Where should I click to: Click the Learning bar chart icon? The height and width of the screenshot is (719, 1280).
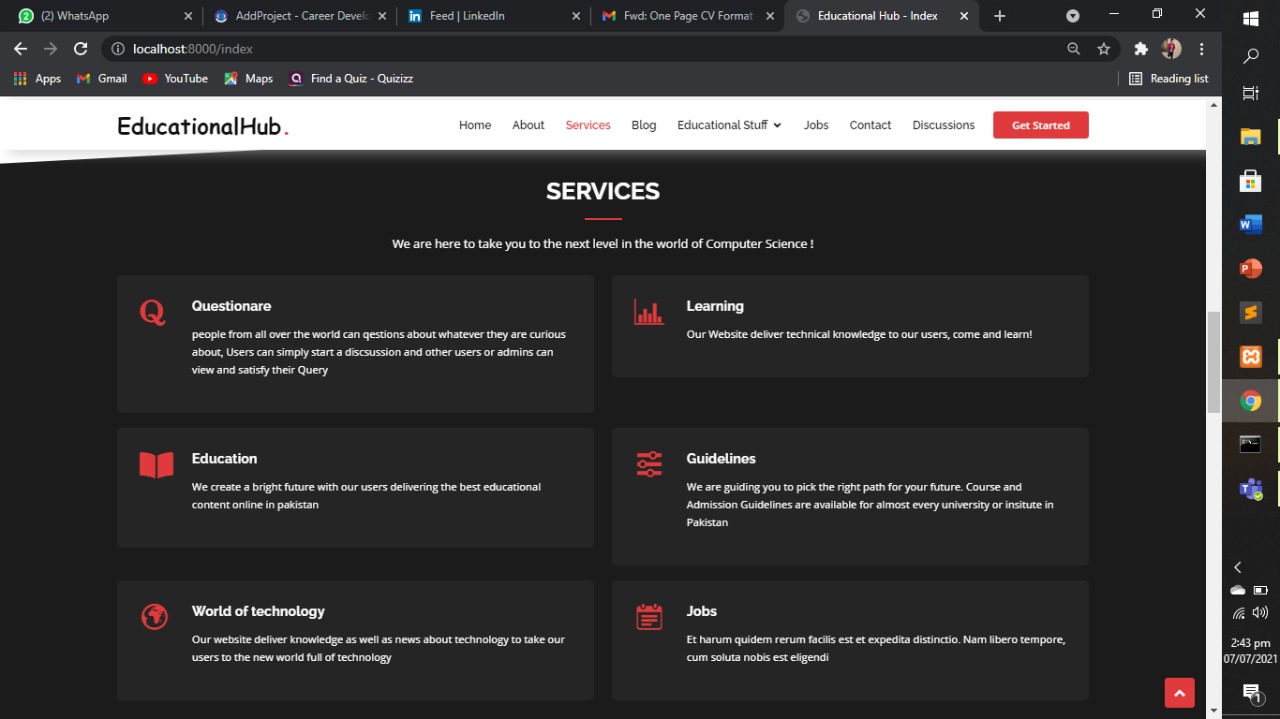pyautogui.click(x=648, y=312)
